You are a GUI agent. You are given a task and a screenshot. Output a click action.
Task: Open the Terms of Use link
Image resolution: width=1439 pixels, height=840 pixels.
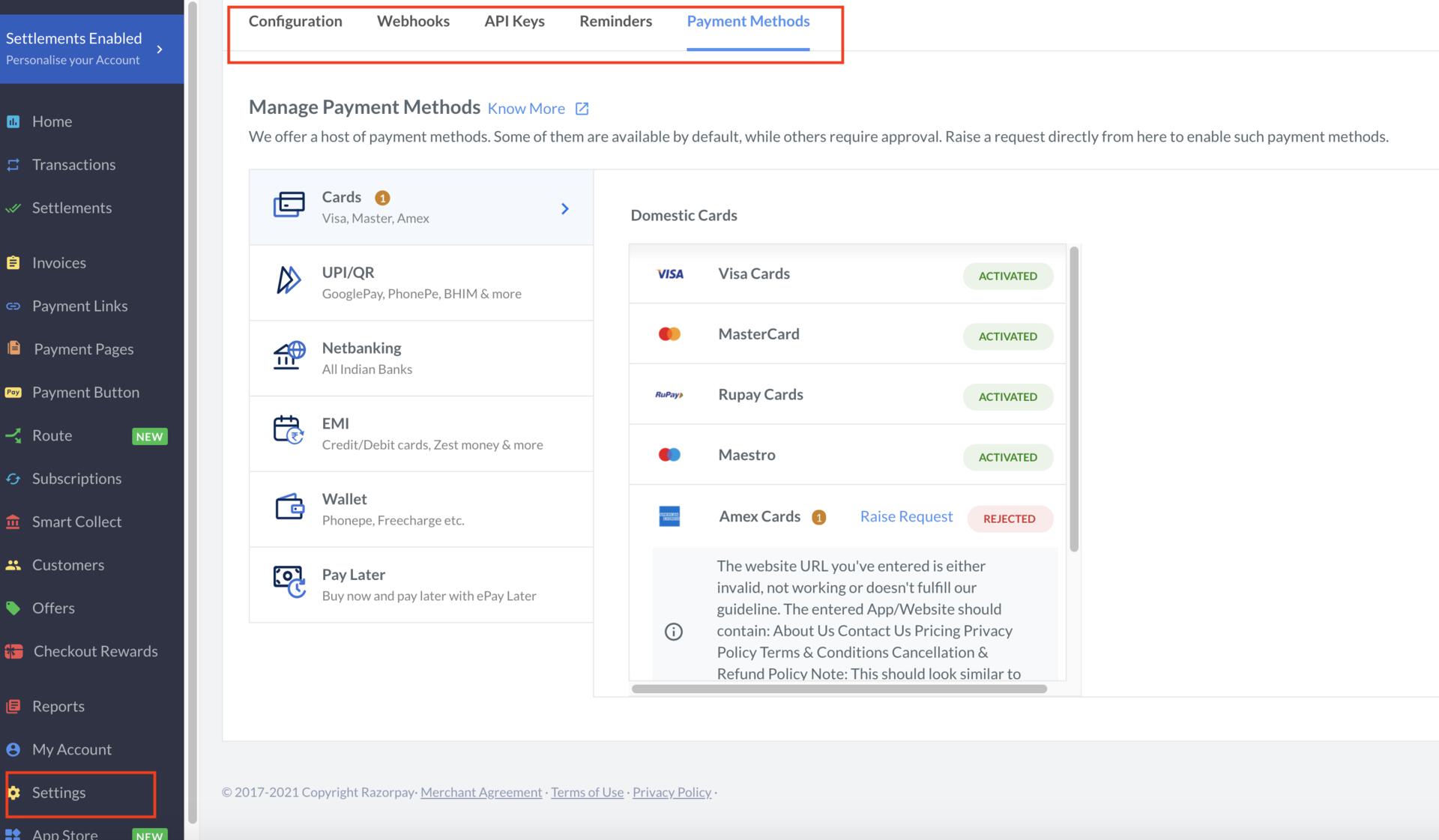point(587,792)
